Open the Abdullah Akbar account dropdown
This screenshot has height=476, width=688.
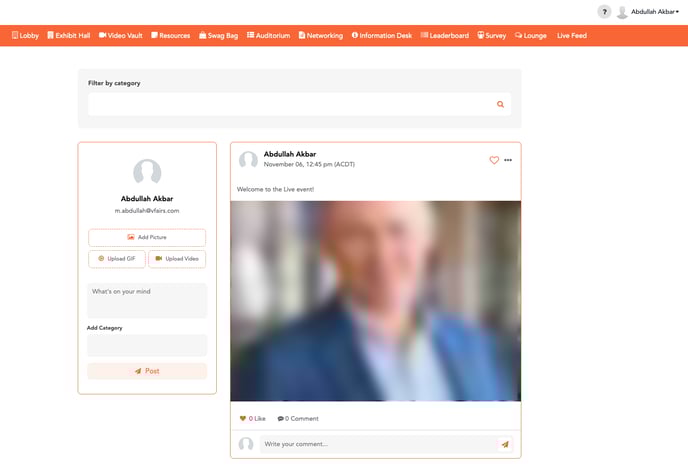[x=655, y=12]
